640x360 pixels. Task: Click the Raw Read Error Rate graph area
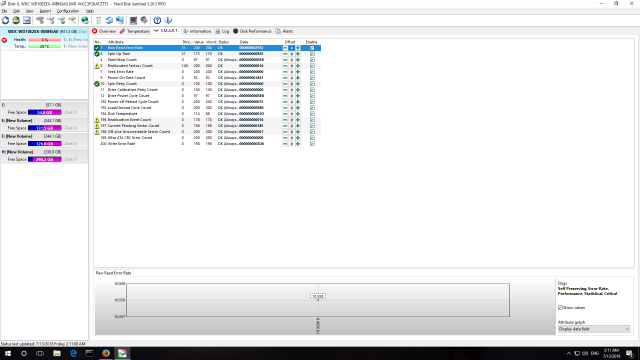[x=318, y=300]
